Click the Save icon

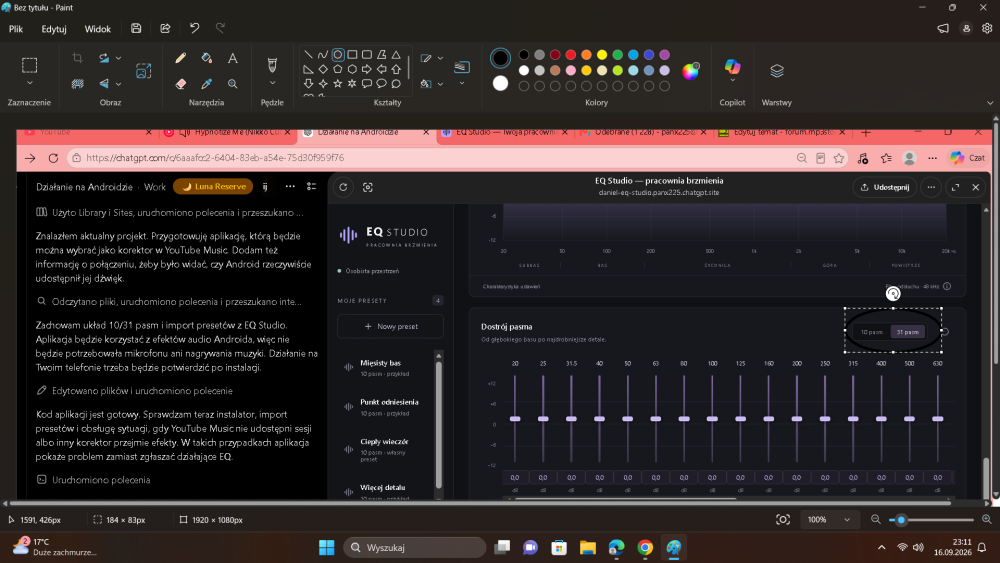click(136, 28)
